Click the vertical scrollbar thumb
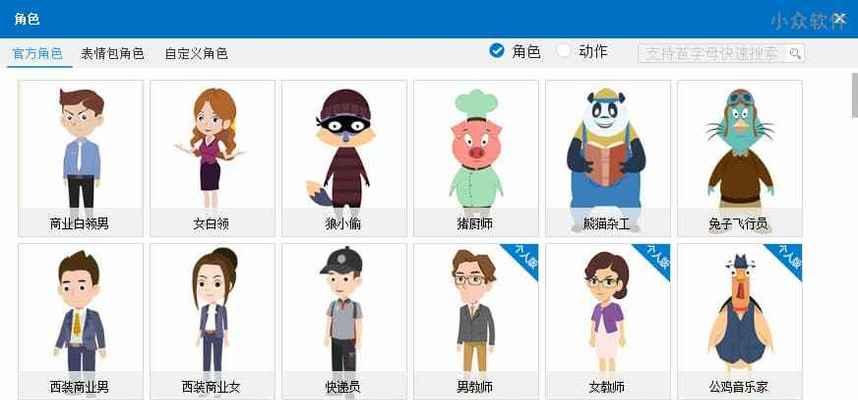 pyautogui.click(x=855, y=95)
